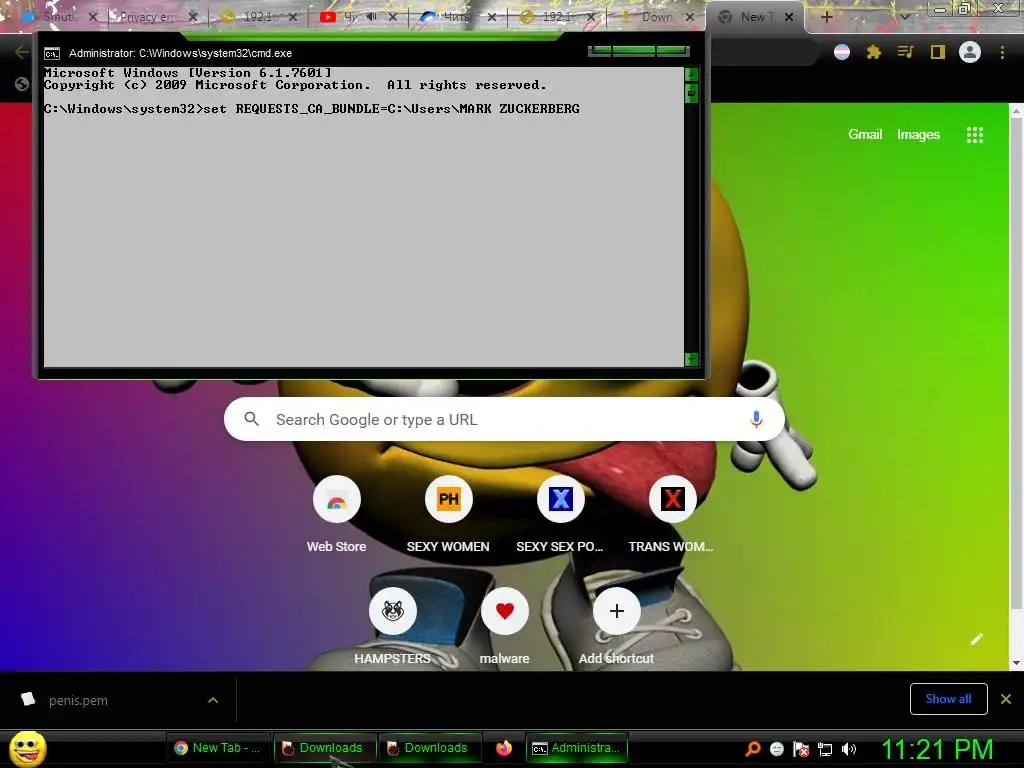Click the browser back arrow
This screenshot has height=768, width=1024.
[x=22, y=52]
